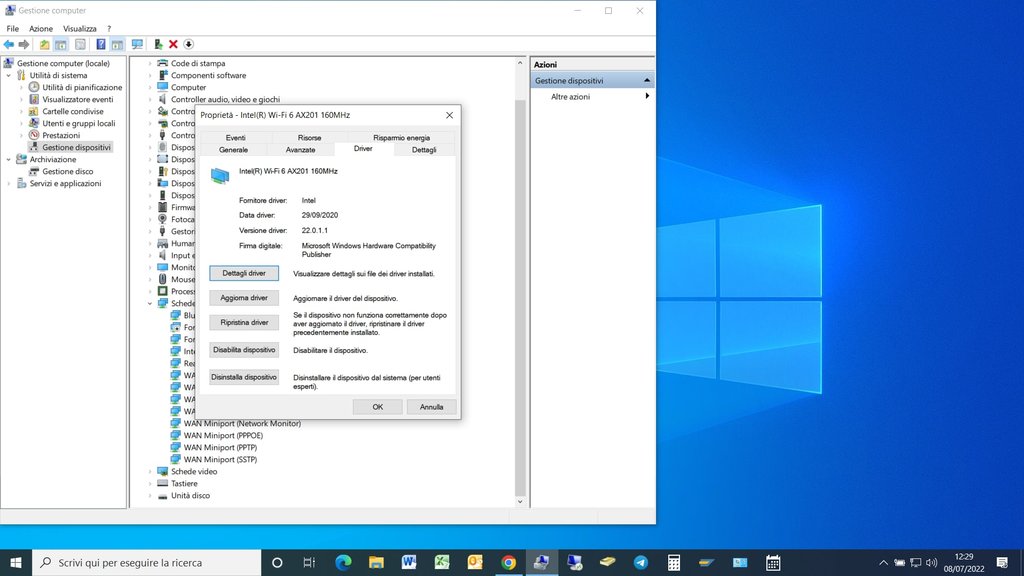This screenshot has height=576, width=1024.
Task: Click the Windows search box
Action: pyautogui.click(x=146, y=562)
